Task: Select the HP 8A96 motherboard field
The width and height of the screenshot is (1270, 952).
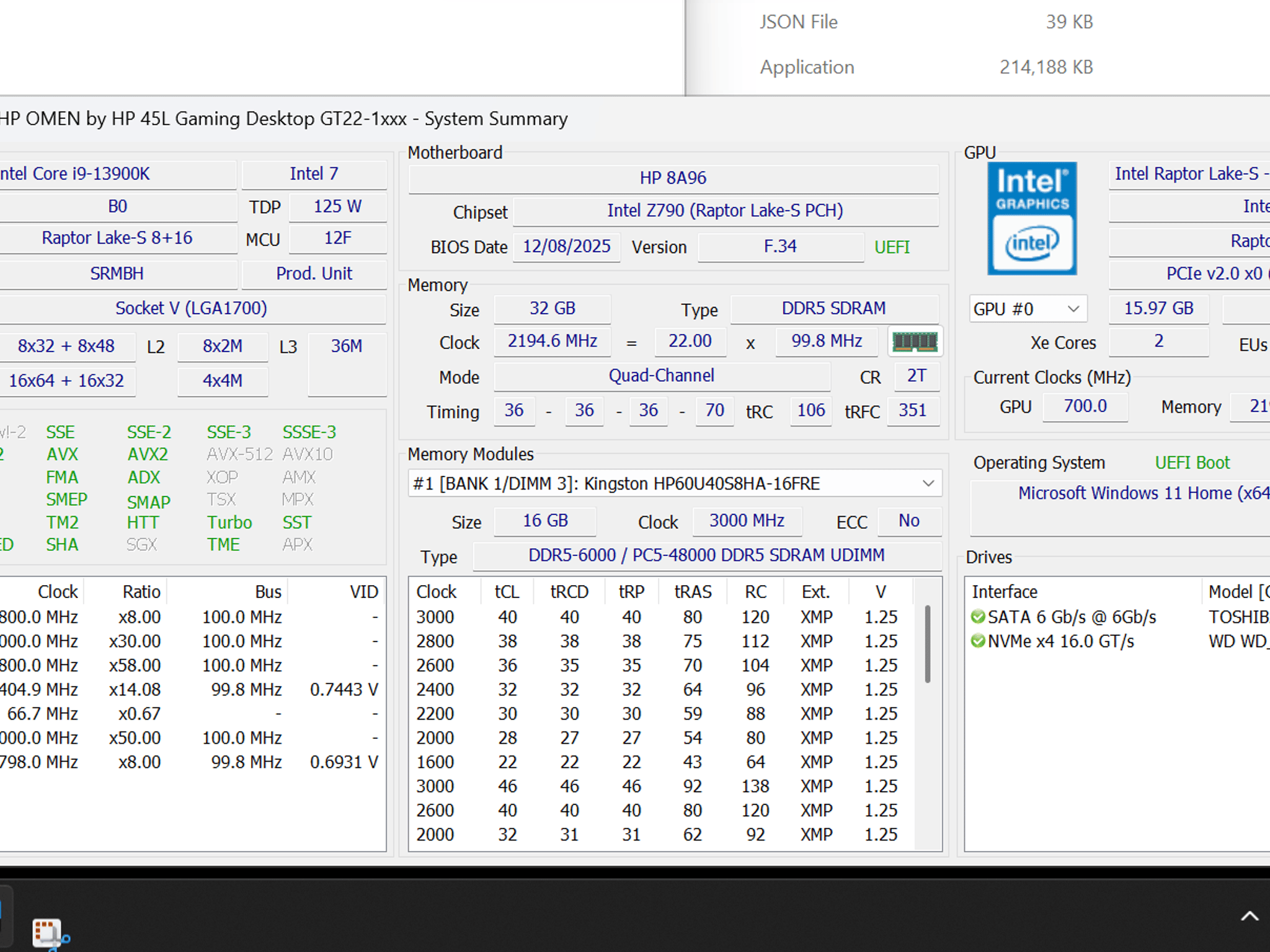Action: tap(673, 178)
